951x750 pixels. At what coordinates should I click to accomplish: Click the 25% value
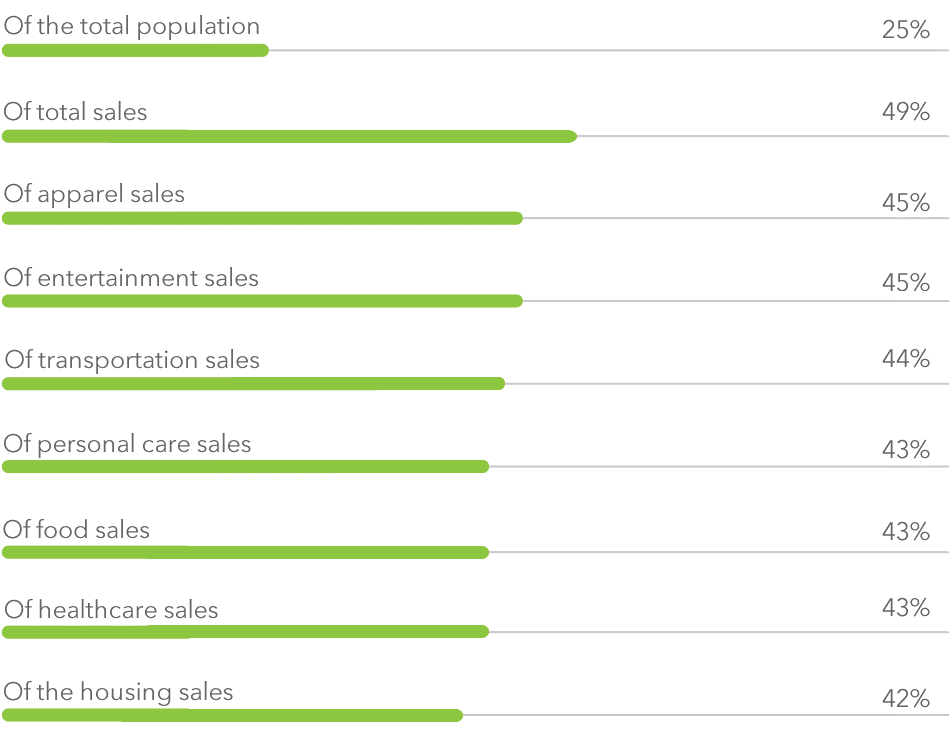tap(906, 30)
